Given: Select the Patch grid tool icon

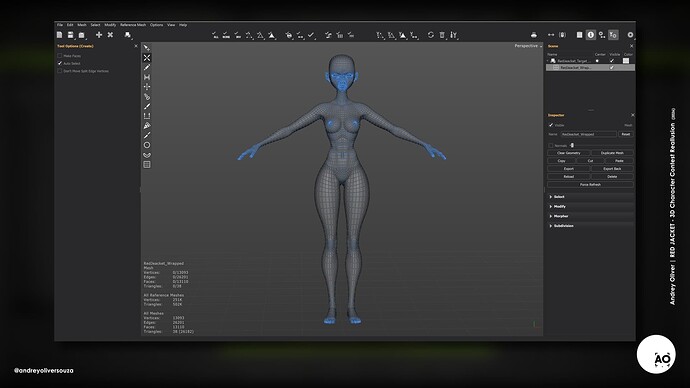Looking at the screenshot, I should [147, 164].
